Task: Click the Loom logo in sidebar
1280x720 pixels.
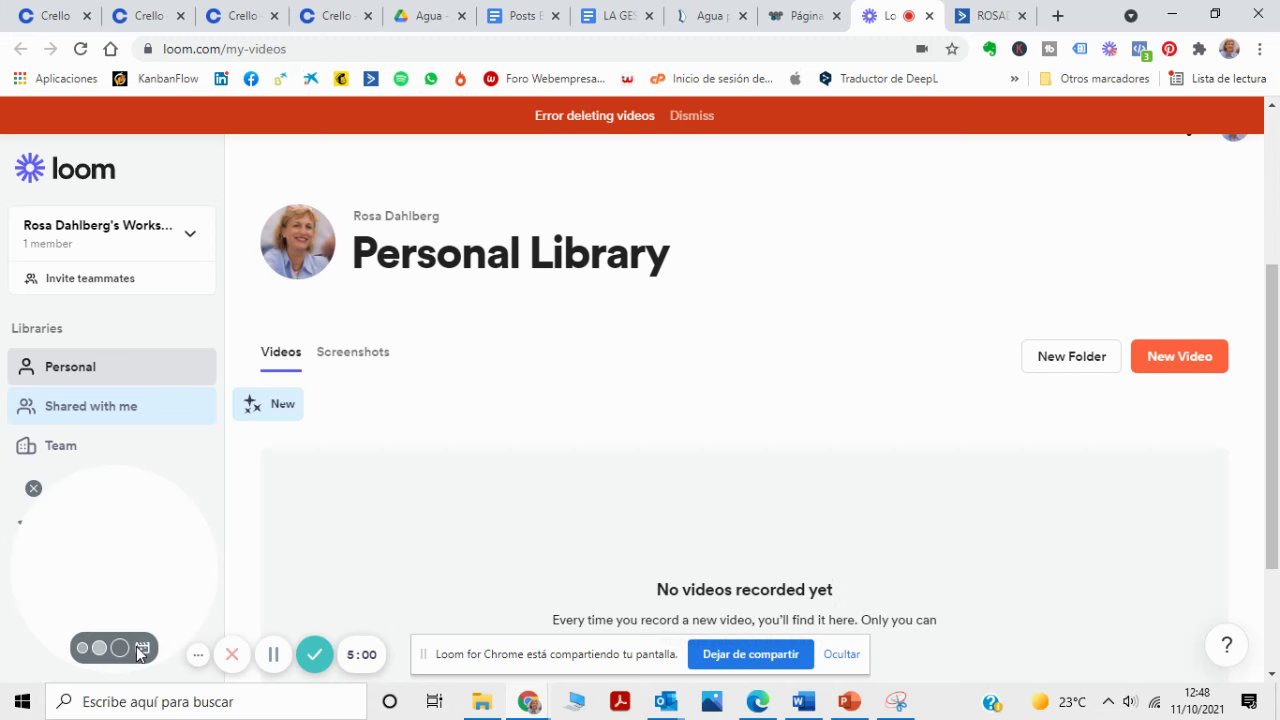Action: pyautogui.click(x=65, y=168)
